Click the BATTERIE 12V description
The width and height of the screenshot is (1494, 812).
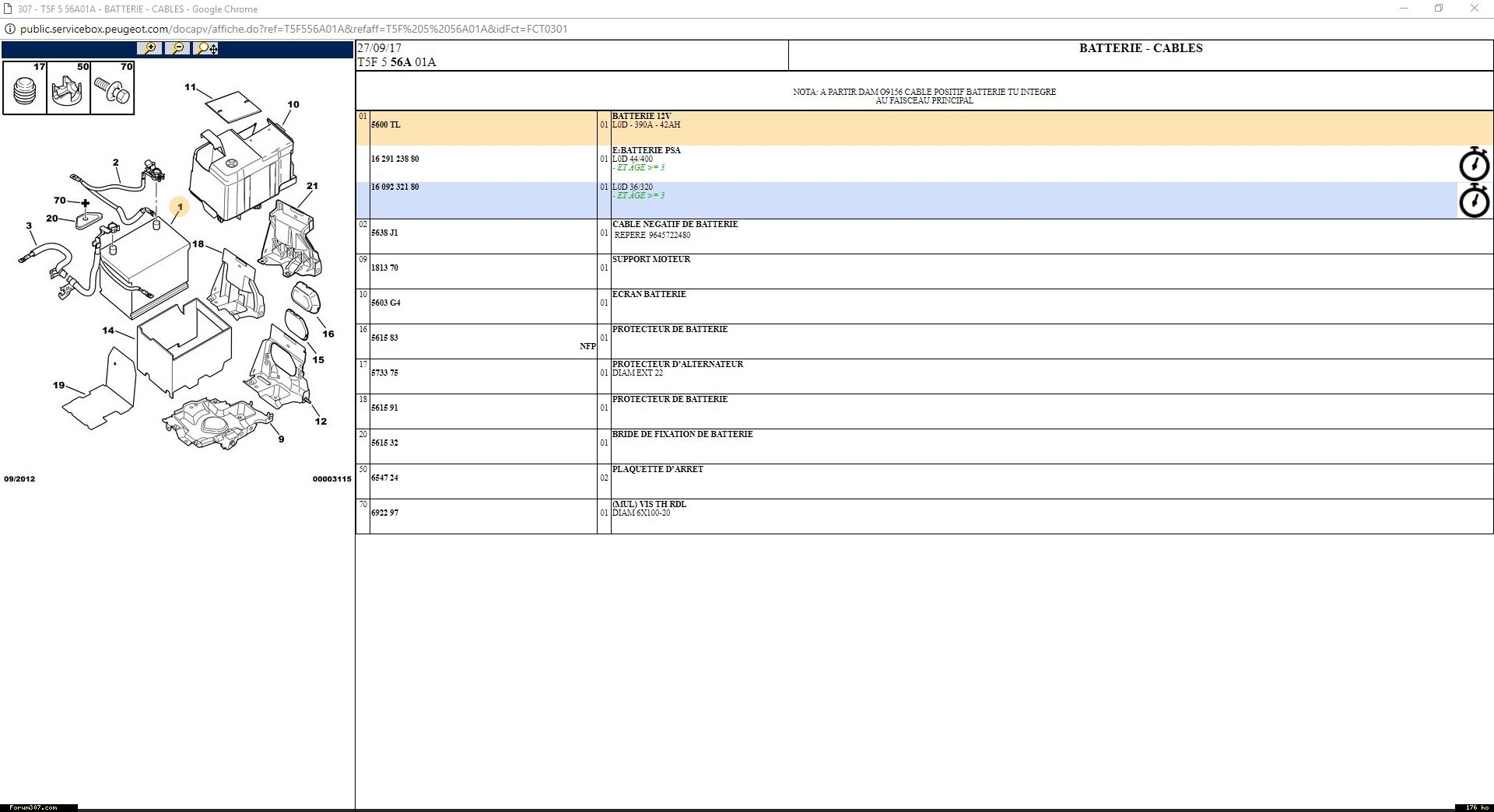coord(641,116)
